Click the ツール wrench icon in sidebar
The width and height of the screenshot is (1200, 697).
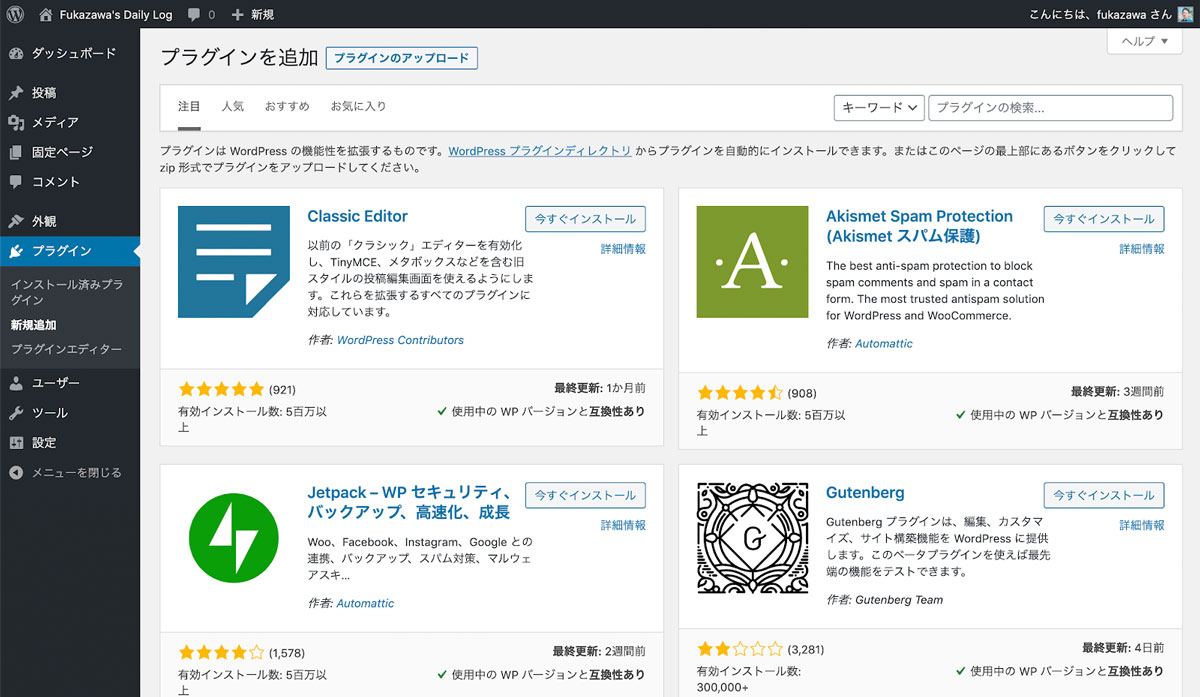coord(15,413)
